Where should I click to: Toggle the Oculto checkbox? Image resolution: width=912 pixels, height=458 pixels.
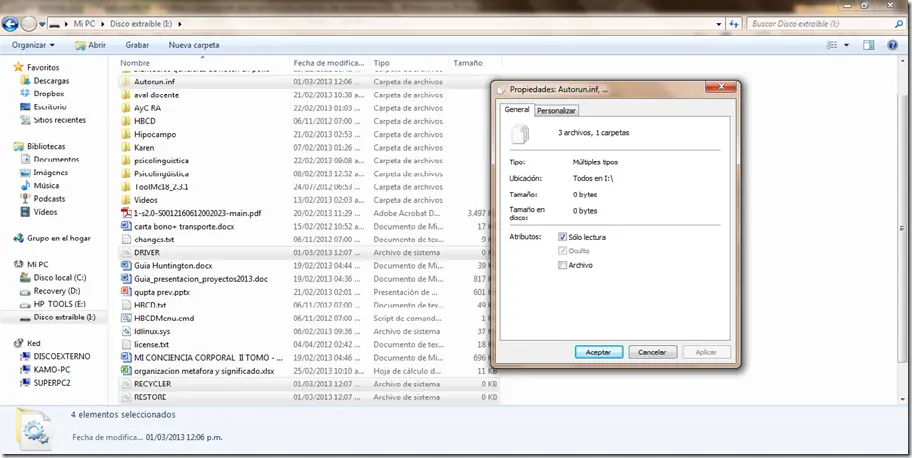coord(562,251)
